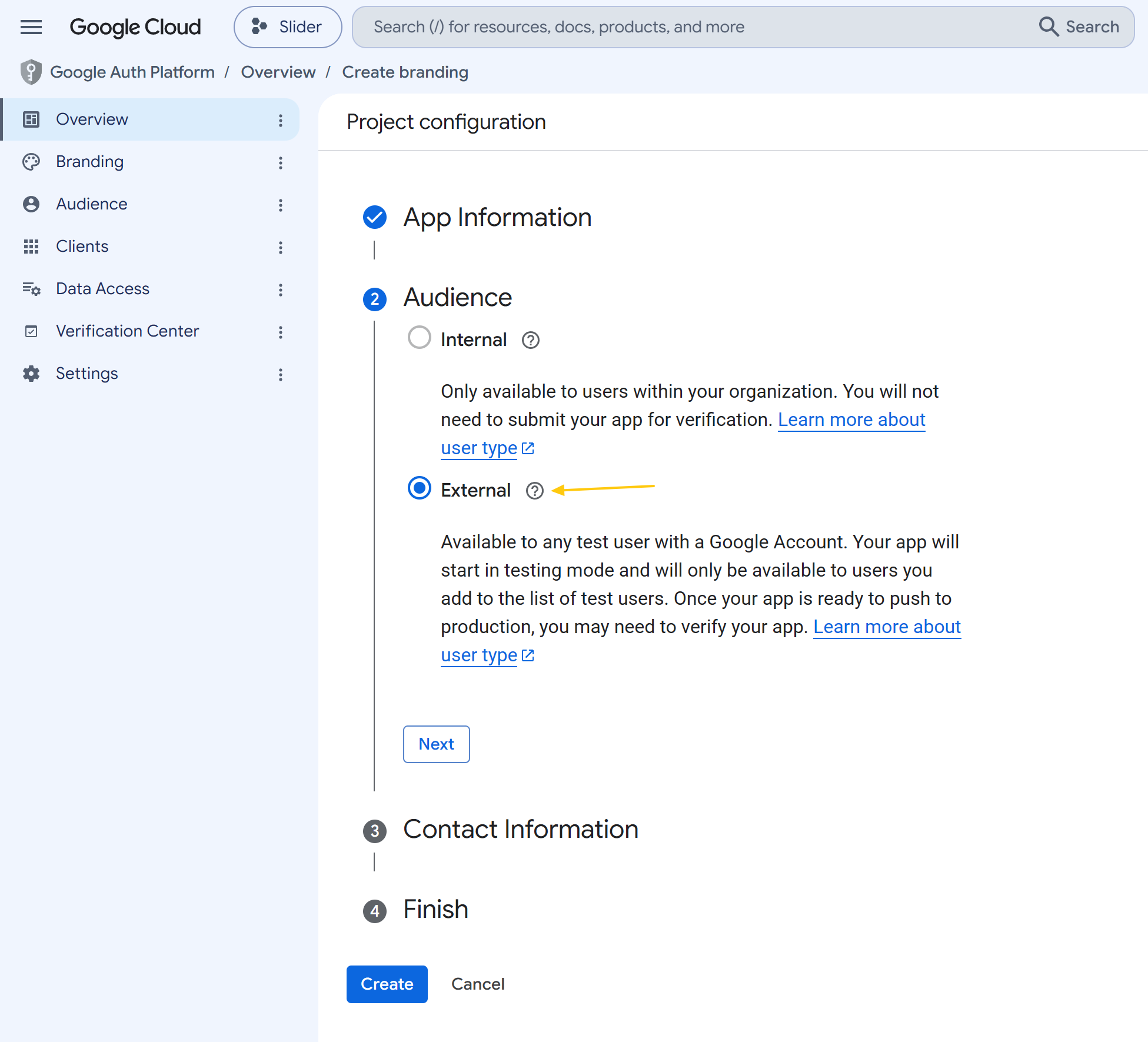Viewport: 1148px width, 1042px height.
Task: Click the Finish step 4 icon
Action: (375, 911)
